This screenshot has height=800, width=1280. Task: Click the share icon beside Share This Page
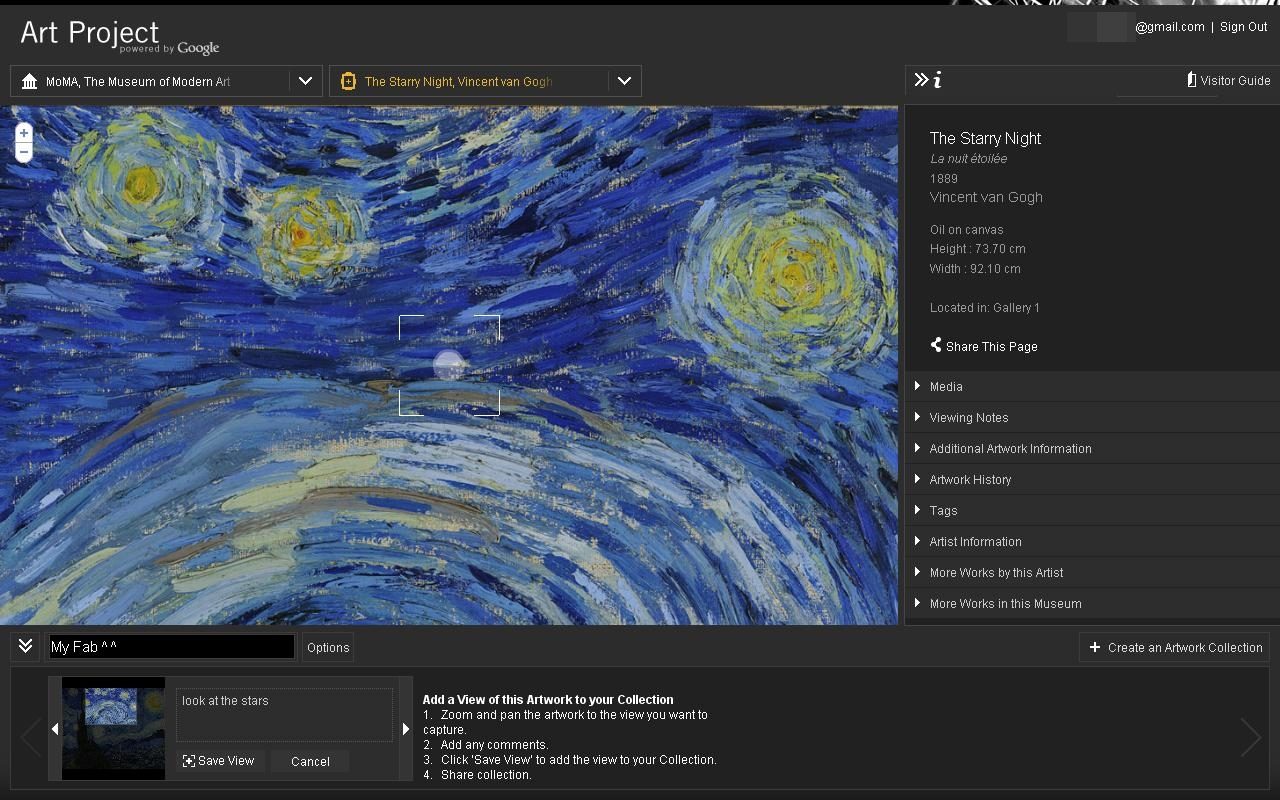(x=936, y=345)
